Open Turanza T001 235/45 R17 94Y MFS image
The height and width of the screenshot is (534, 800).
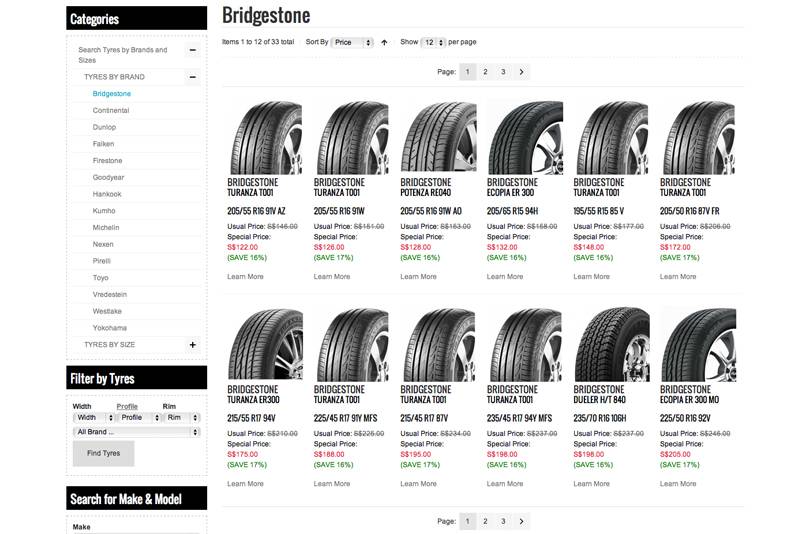pyautogui.click(x=525, y=345)
